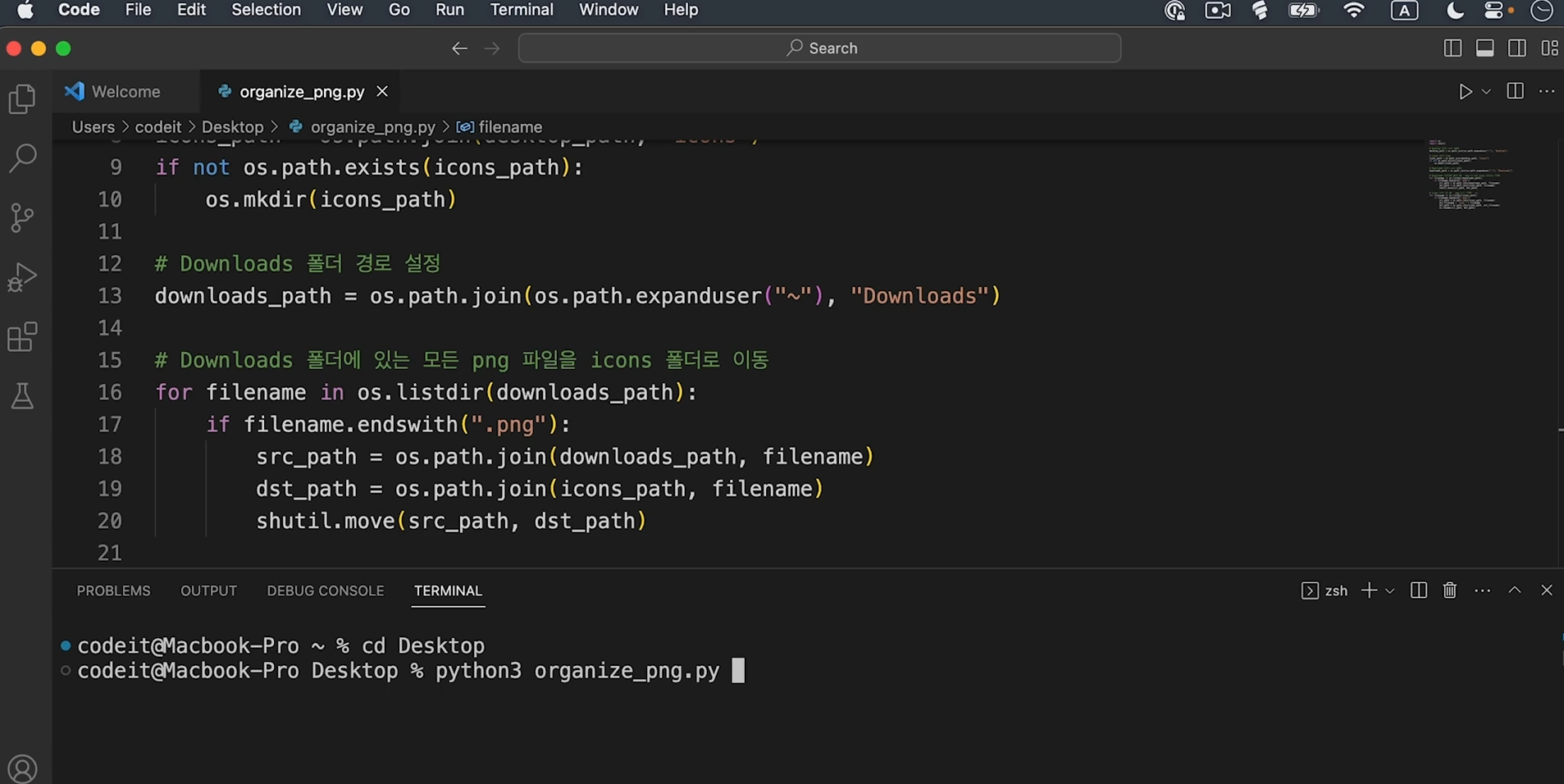Toggle the bottom panel layout button

click(x=1484, y=48)
